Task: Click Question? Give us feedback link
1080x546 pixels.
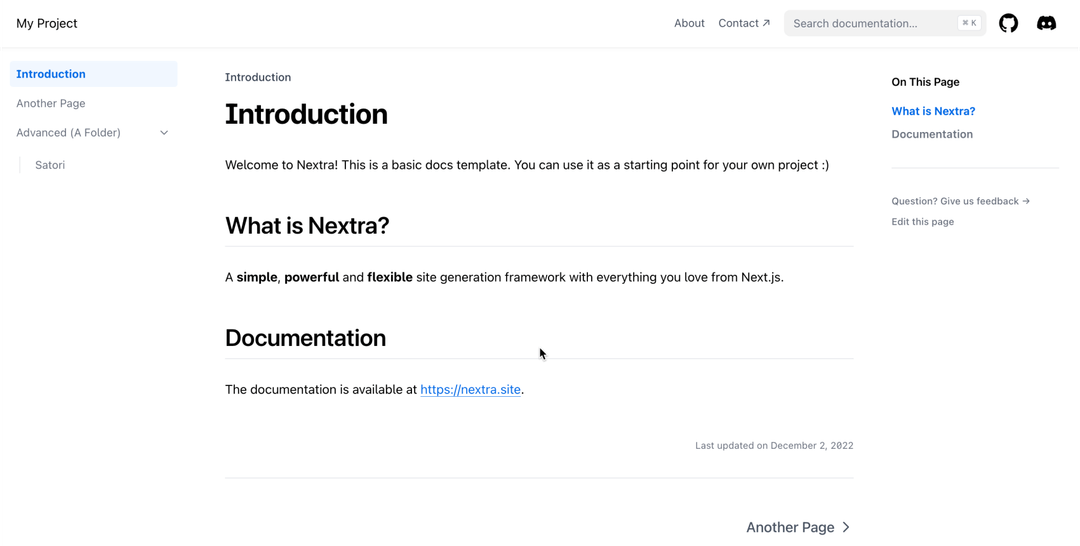Action: coord(960,201)
